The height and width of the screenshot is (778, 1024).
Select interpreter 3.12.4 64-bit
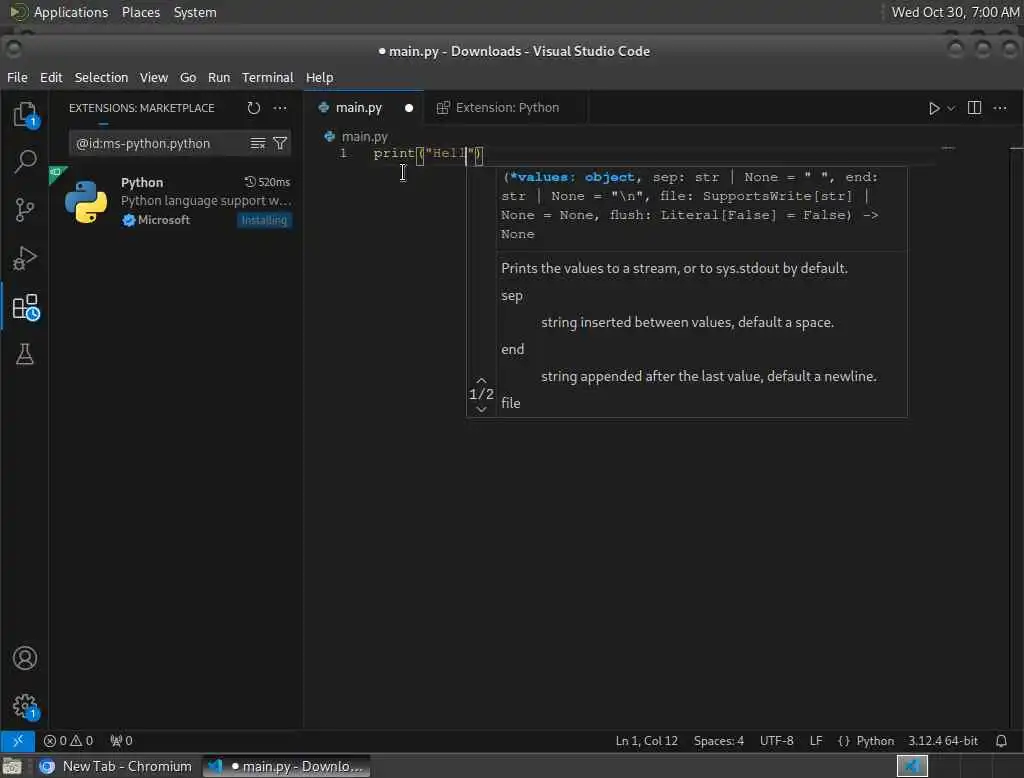click(943, 741)
